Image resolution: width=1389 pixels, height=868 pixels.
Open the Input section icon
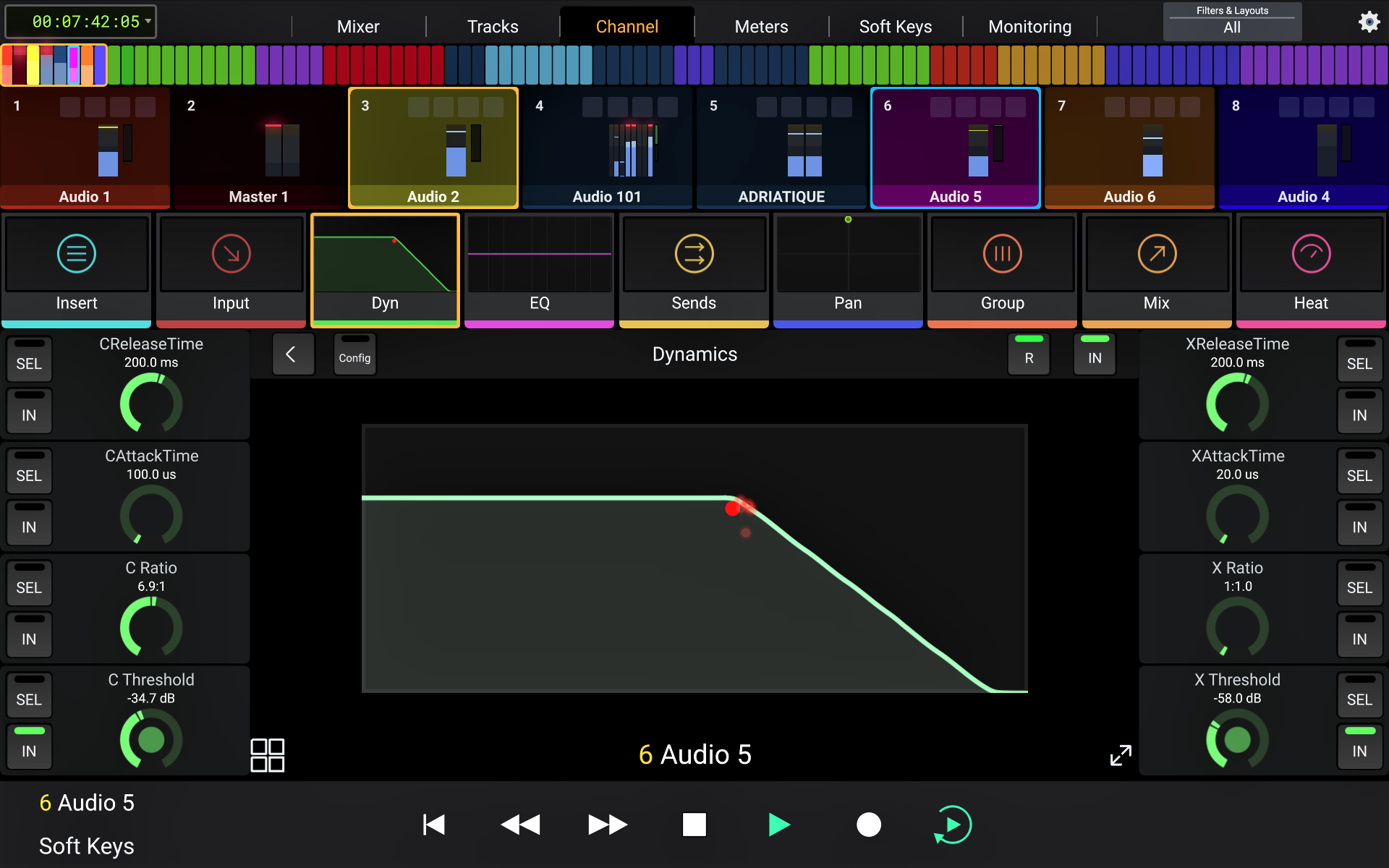click(231, 254)
